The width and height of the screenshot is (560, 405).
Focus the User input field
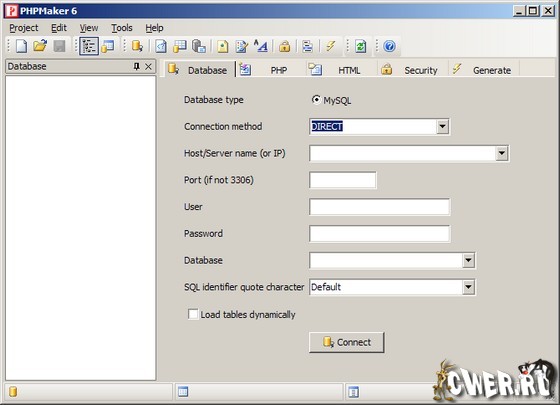click(379, 207)
